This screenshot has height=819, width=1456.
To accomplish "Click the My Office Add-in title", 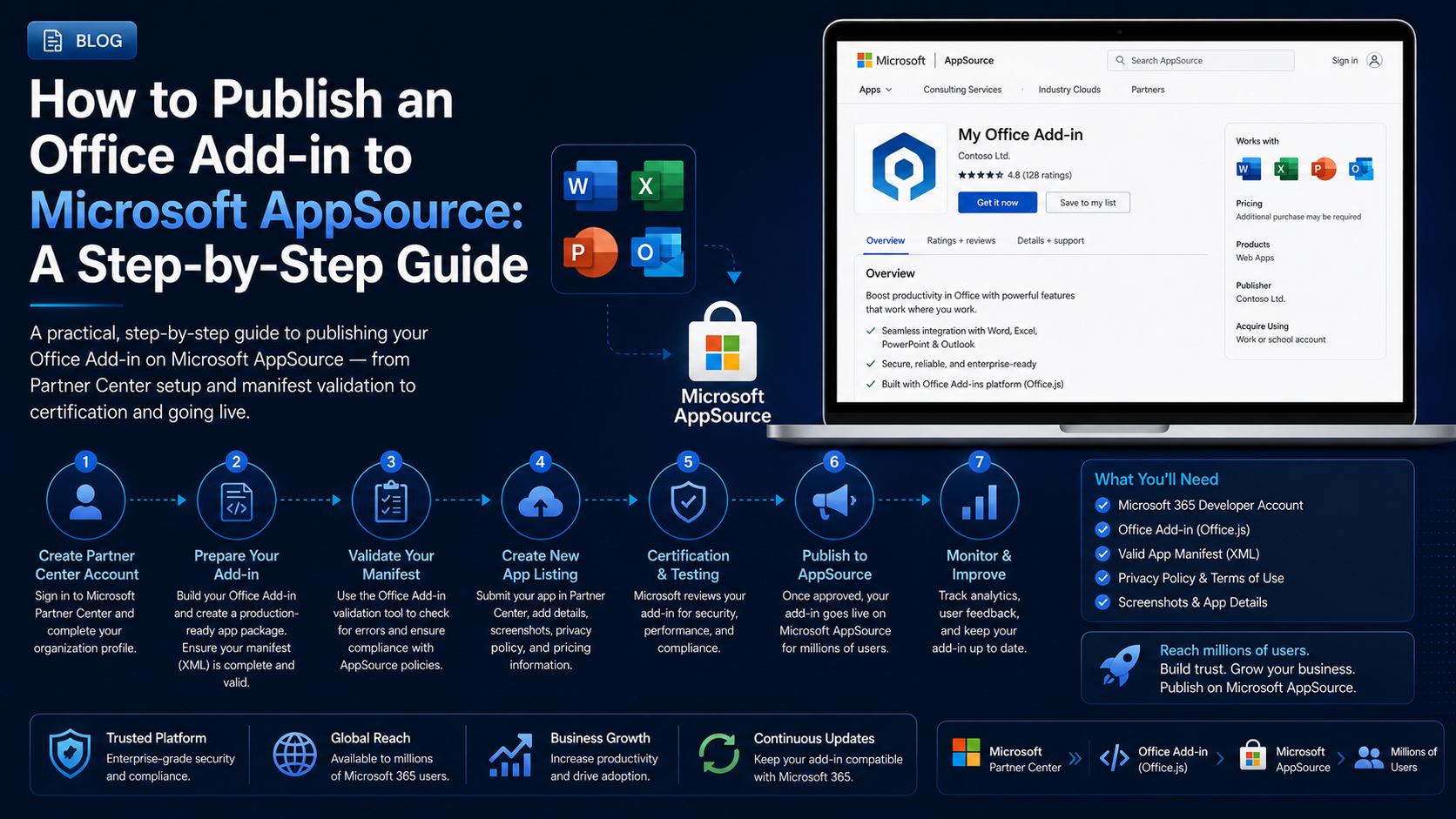I will (x=1020, y=135).
